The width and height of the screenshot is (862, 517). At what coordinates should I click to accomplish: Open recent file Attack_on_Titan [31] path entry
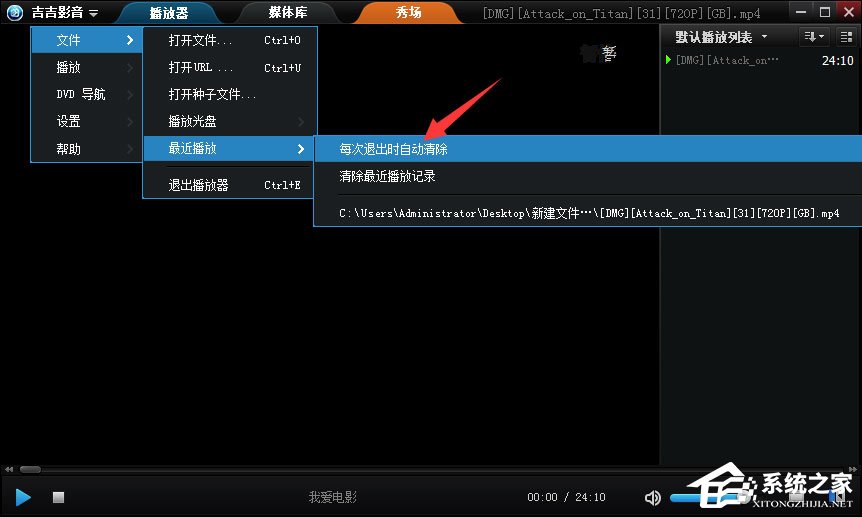pyautogui.click(x=588, y=213)
